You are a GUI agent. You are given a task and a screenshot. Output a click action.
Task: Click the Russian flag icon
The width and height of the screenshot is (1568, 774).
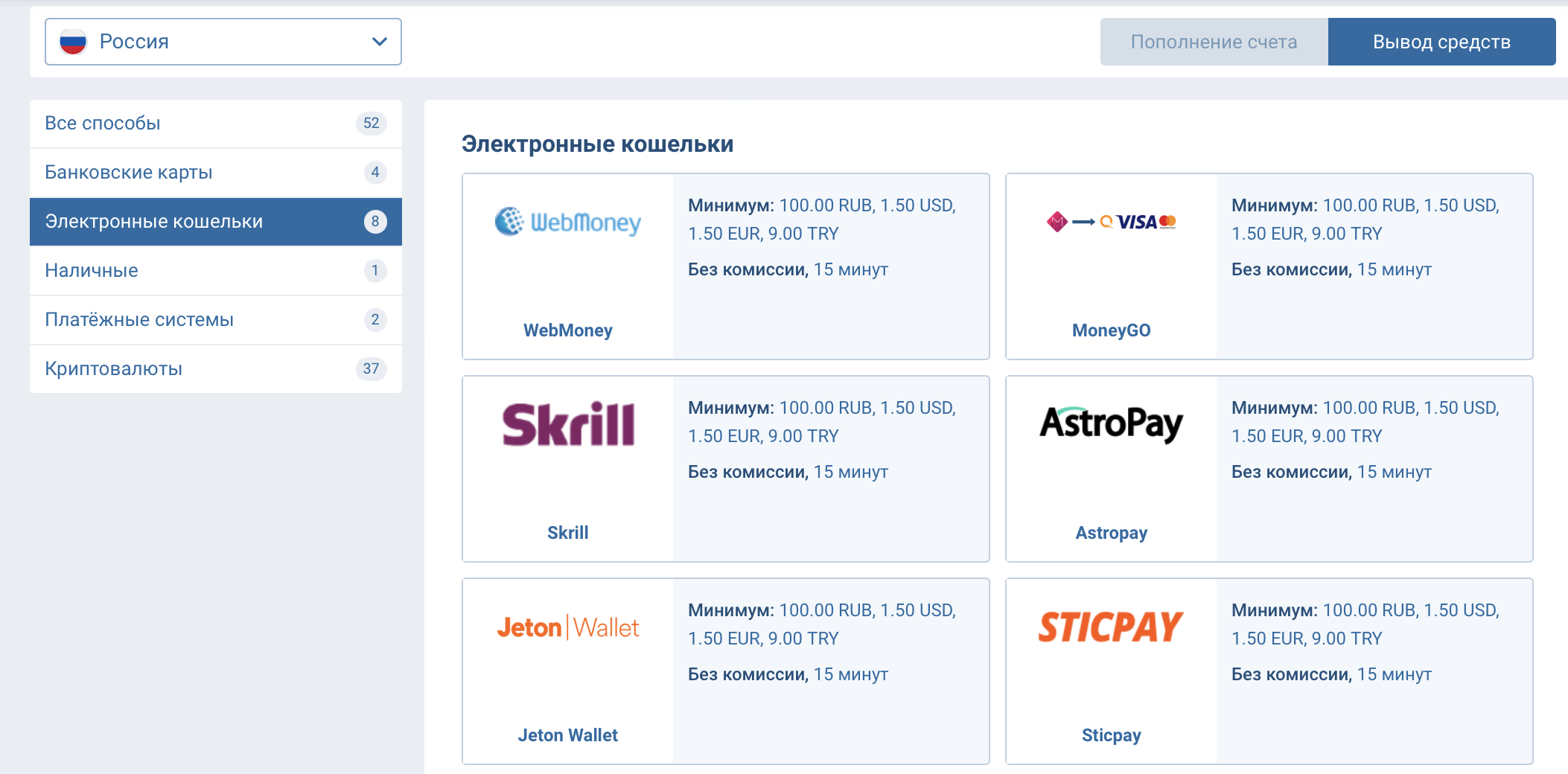pos(73,42)
